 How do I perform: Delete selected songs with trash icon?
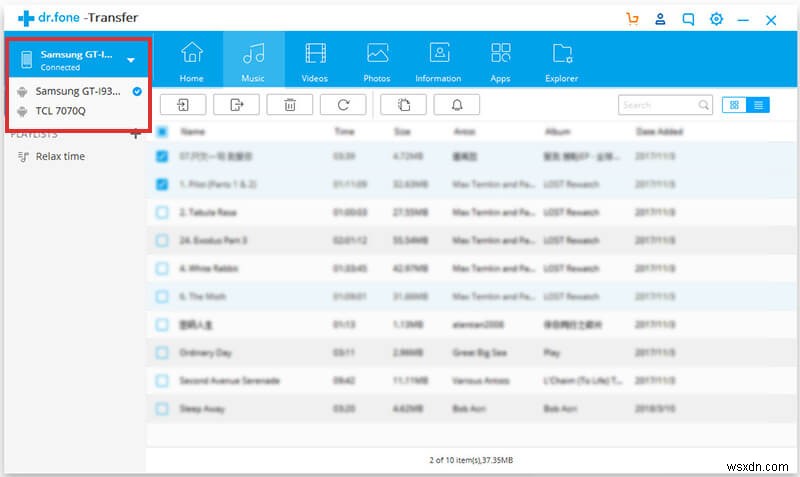[290, 104]
